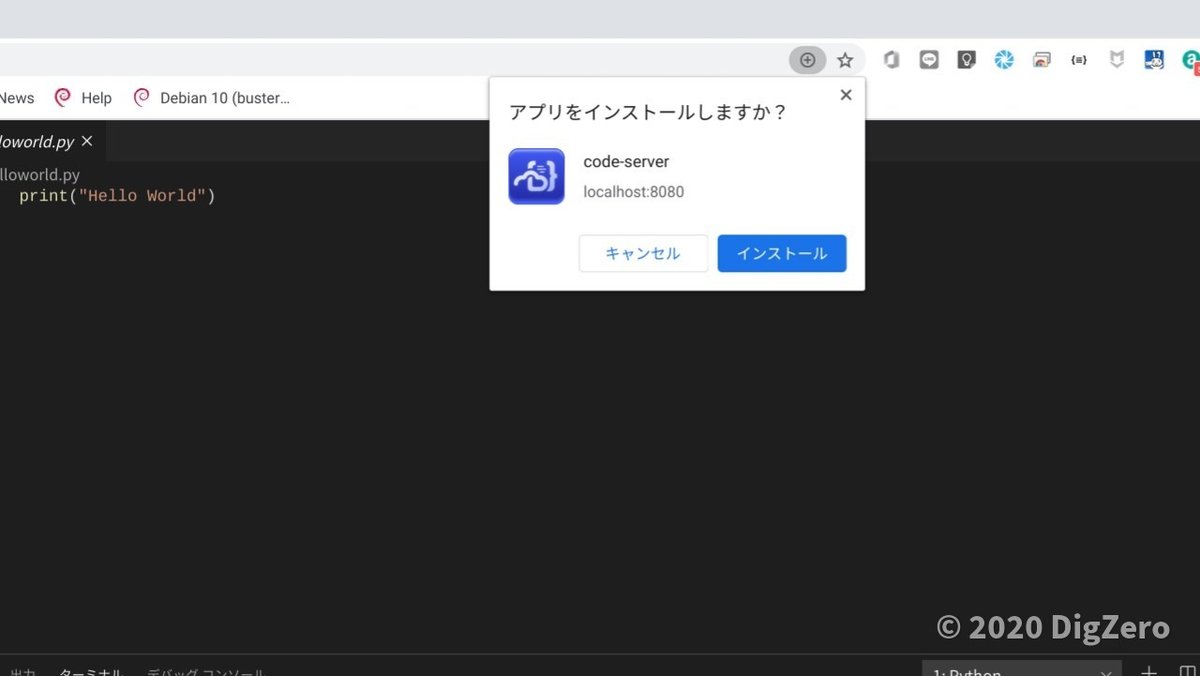The width and height of the screenshot is (1200, 676).
Task: Click the キャンセル button
Action: [x=643, y=253]
